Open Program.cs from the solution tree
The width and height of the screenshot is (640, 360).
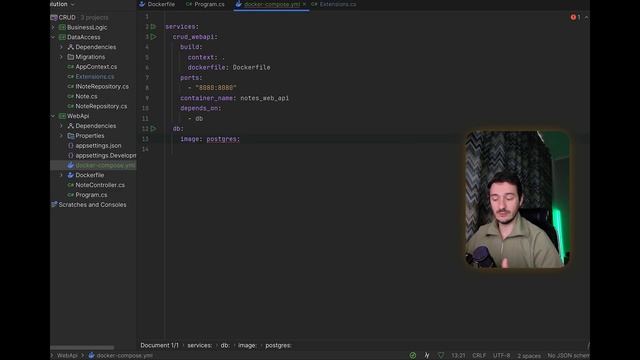click(91, 195)
